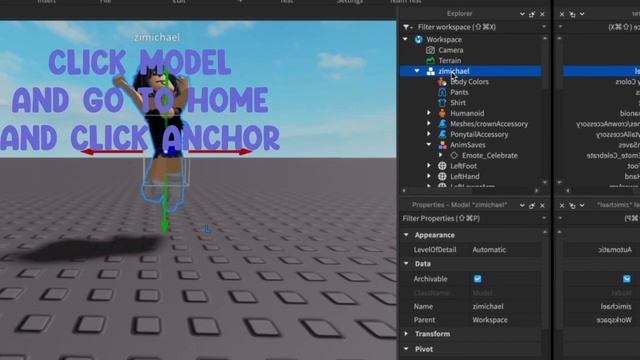Expand the LeftHand node

click(429, 176)
